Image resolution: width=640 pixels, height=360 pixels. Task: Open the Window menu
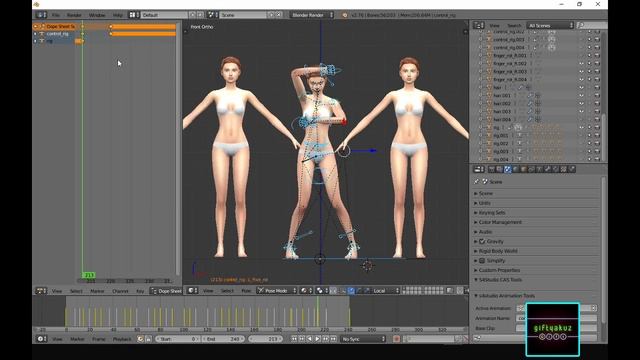pos(97,15)
